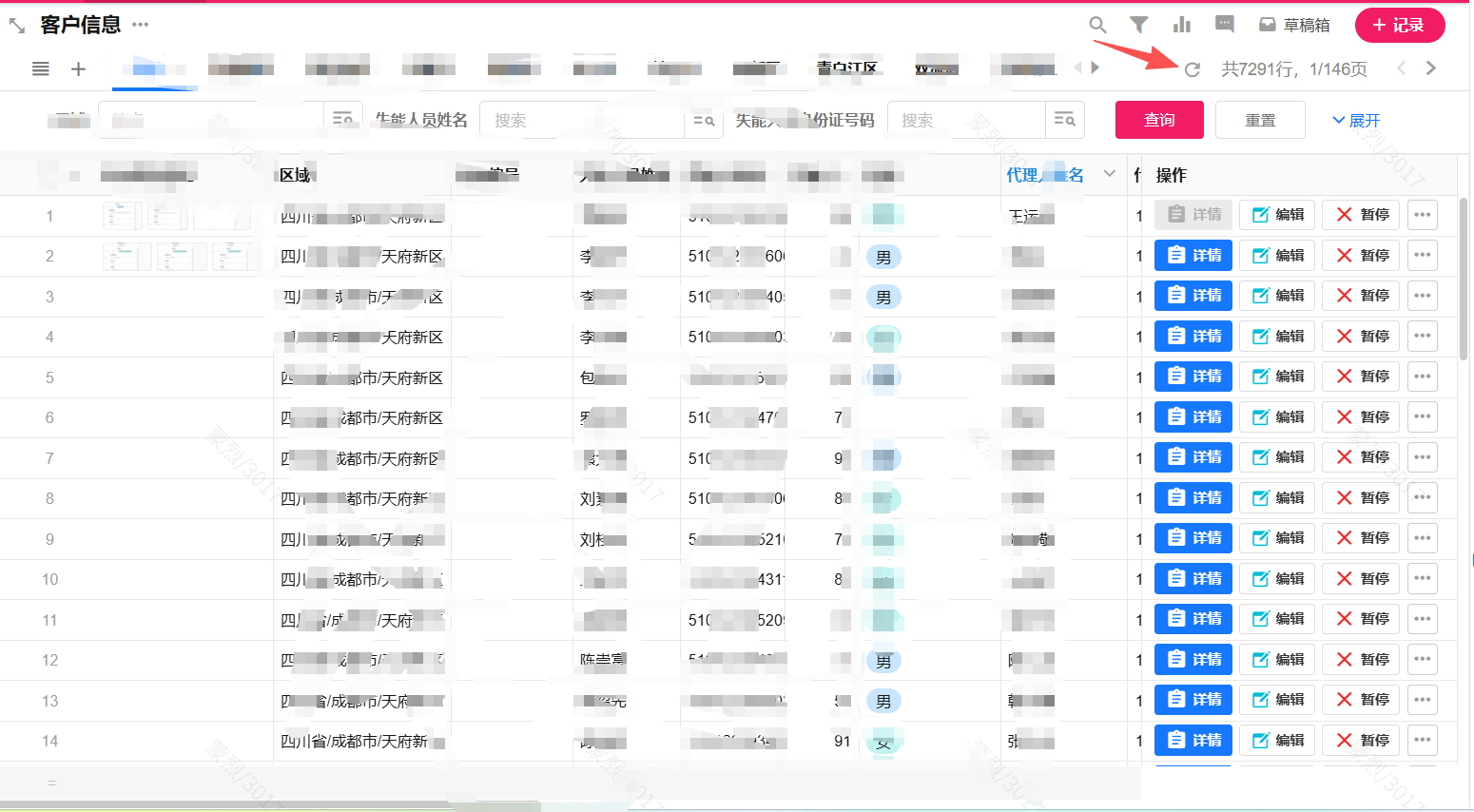Expand the 展开 filter options

click(x=1356, y=121)
